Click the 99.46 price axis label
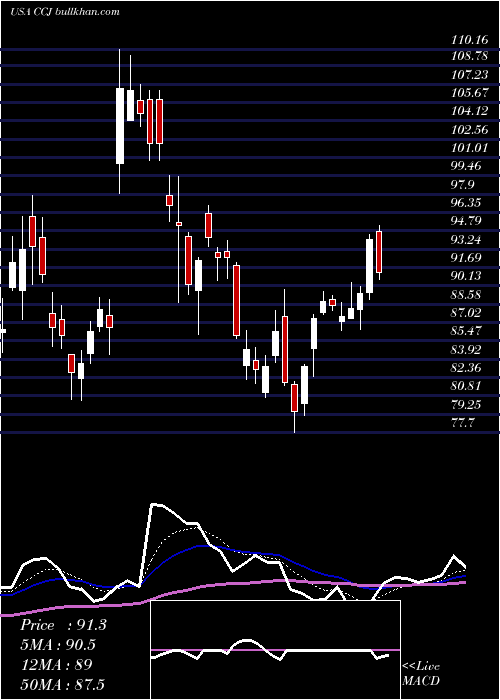This screenshot has width=500, height=700. [466, 166]
